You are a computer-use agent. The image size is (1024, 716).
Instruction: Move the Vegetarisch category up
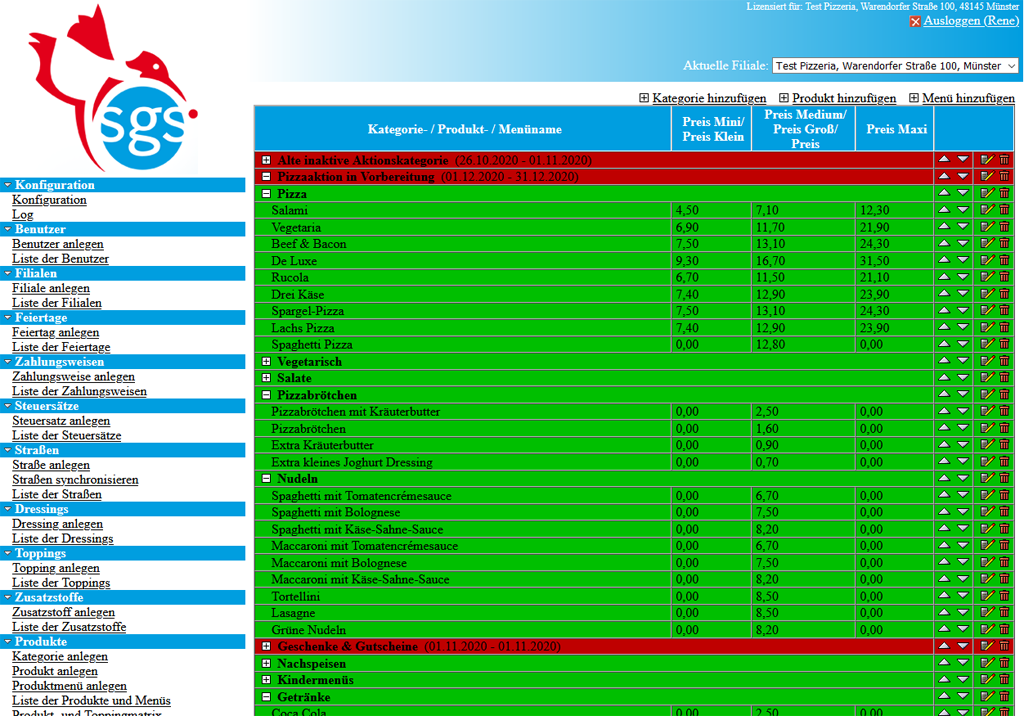[x=944, y=360]
